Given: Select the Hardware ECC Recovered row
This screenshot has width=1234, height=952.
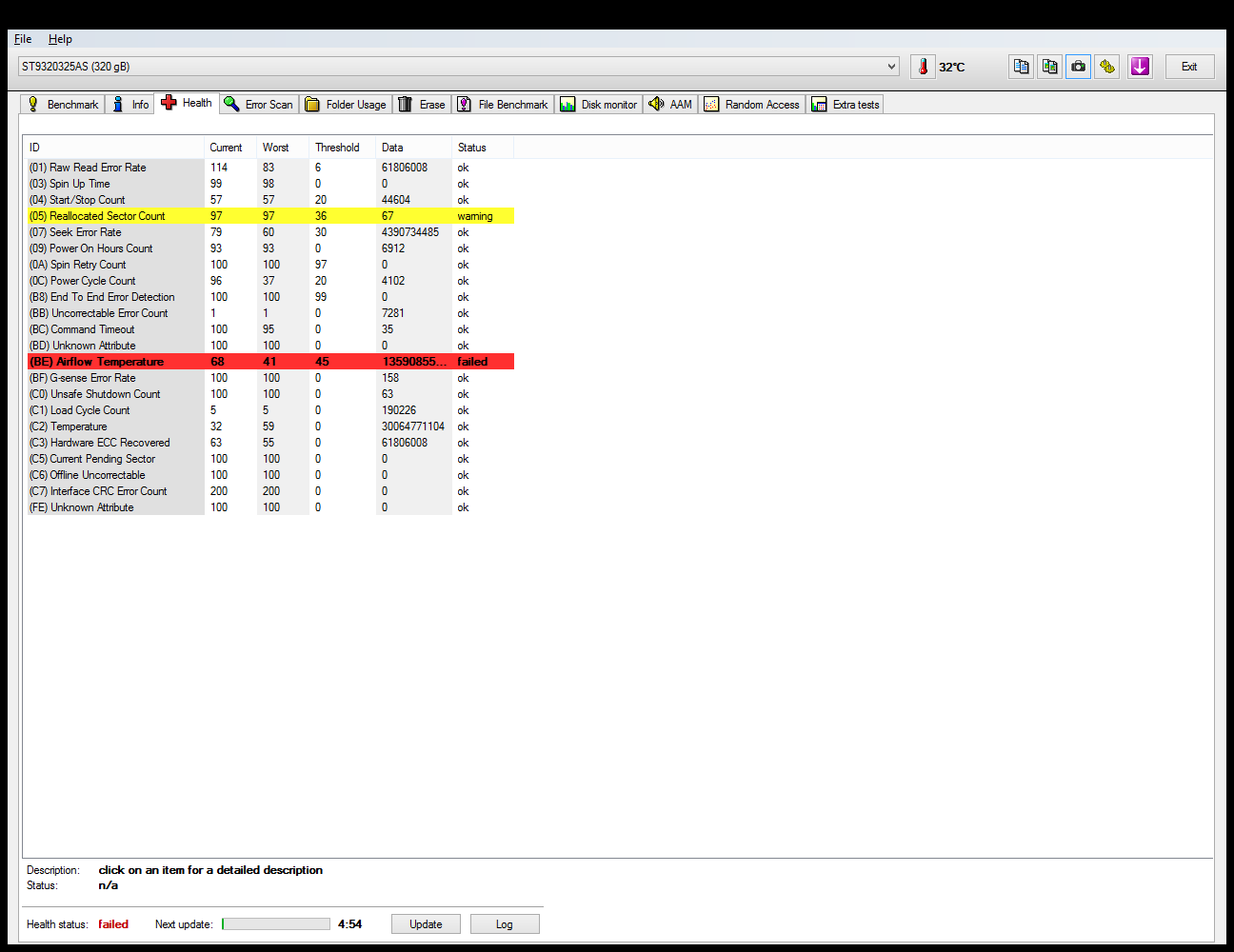Looking at the screenshot, I should click(x=269, y=443).
